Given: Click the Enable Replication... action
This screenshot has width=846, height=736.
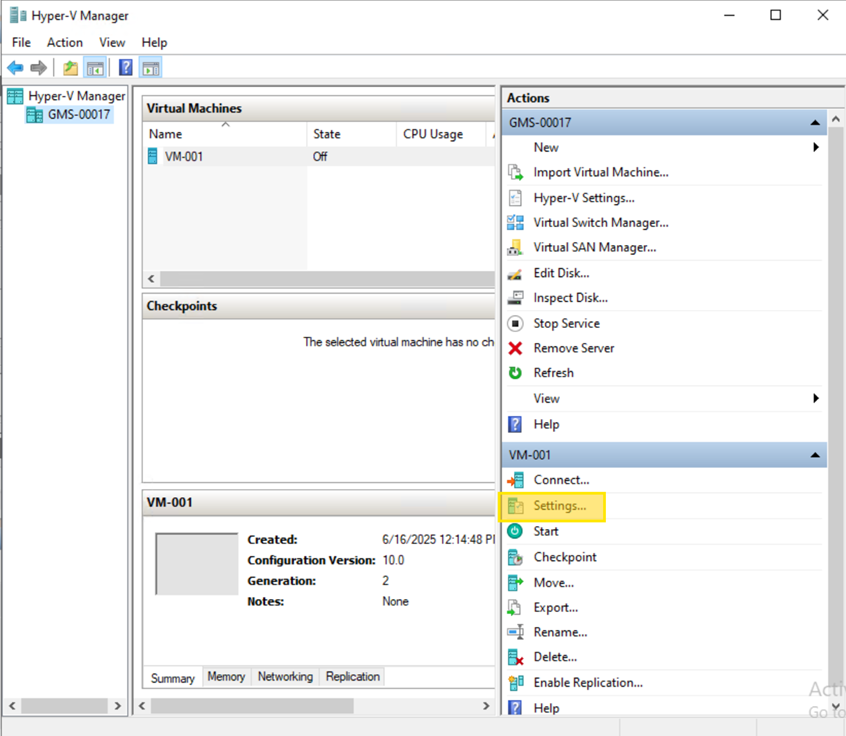Looking at the screenshot, I should point(588,683).
